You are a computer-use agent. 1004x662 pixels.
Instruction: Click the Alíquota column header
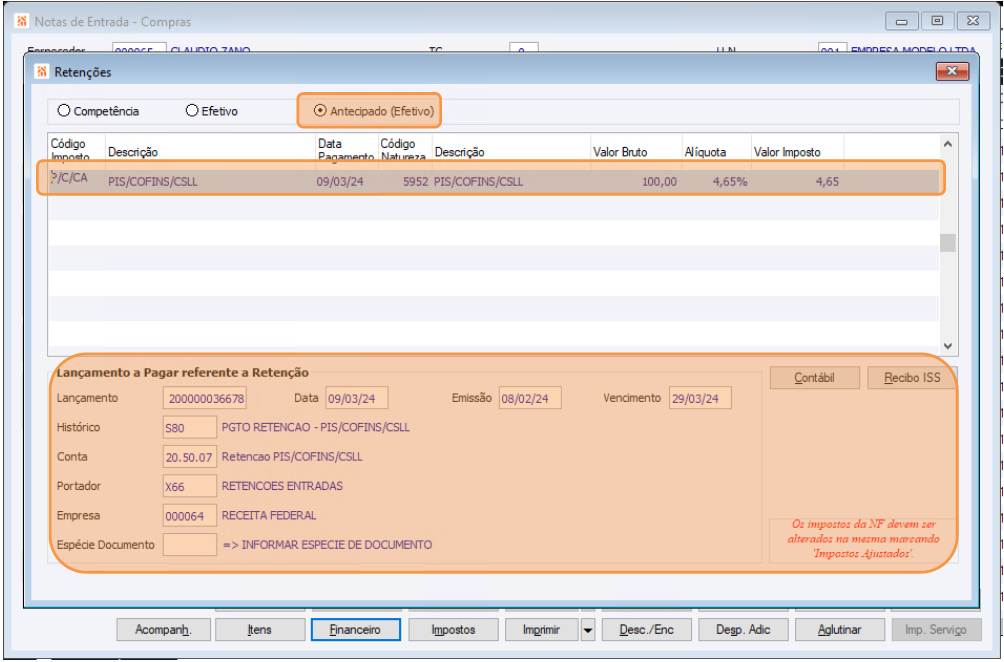pos(706,152)
